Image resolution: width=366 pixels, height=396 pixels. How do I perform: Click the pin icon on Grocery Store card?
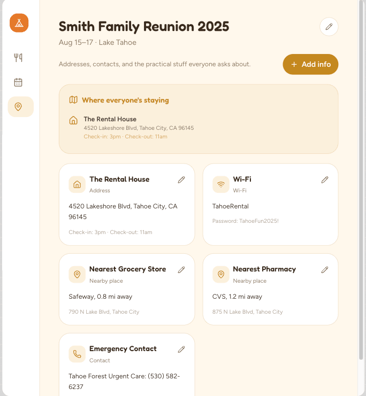77,274
